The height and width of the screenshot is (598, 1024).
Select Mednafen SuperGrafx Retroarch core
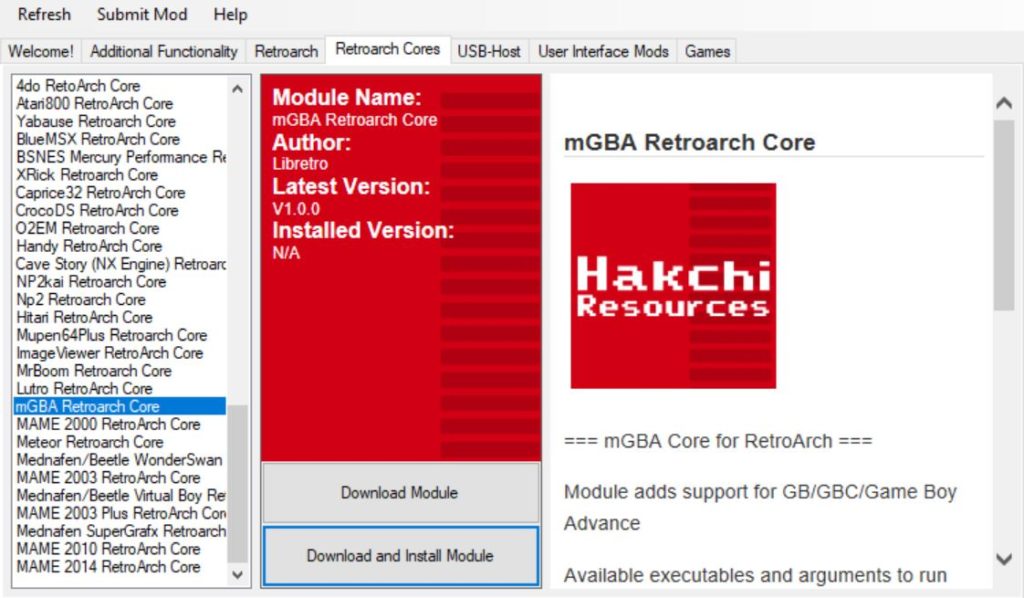click(120, 531)
